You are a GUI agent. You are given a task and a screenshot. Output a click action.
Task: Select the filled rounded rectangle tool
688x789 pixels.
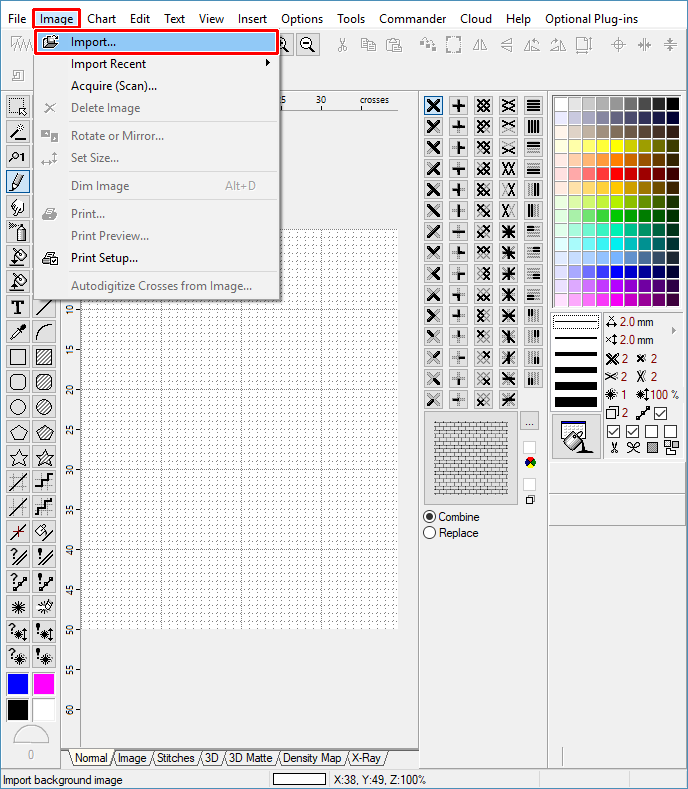click(44, 382)
